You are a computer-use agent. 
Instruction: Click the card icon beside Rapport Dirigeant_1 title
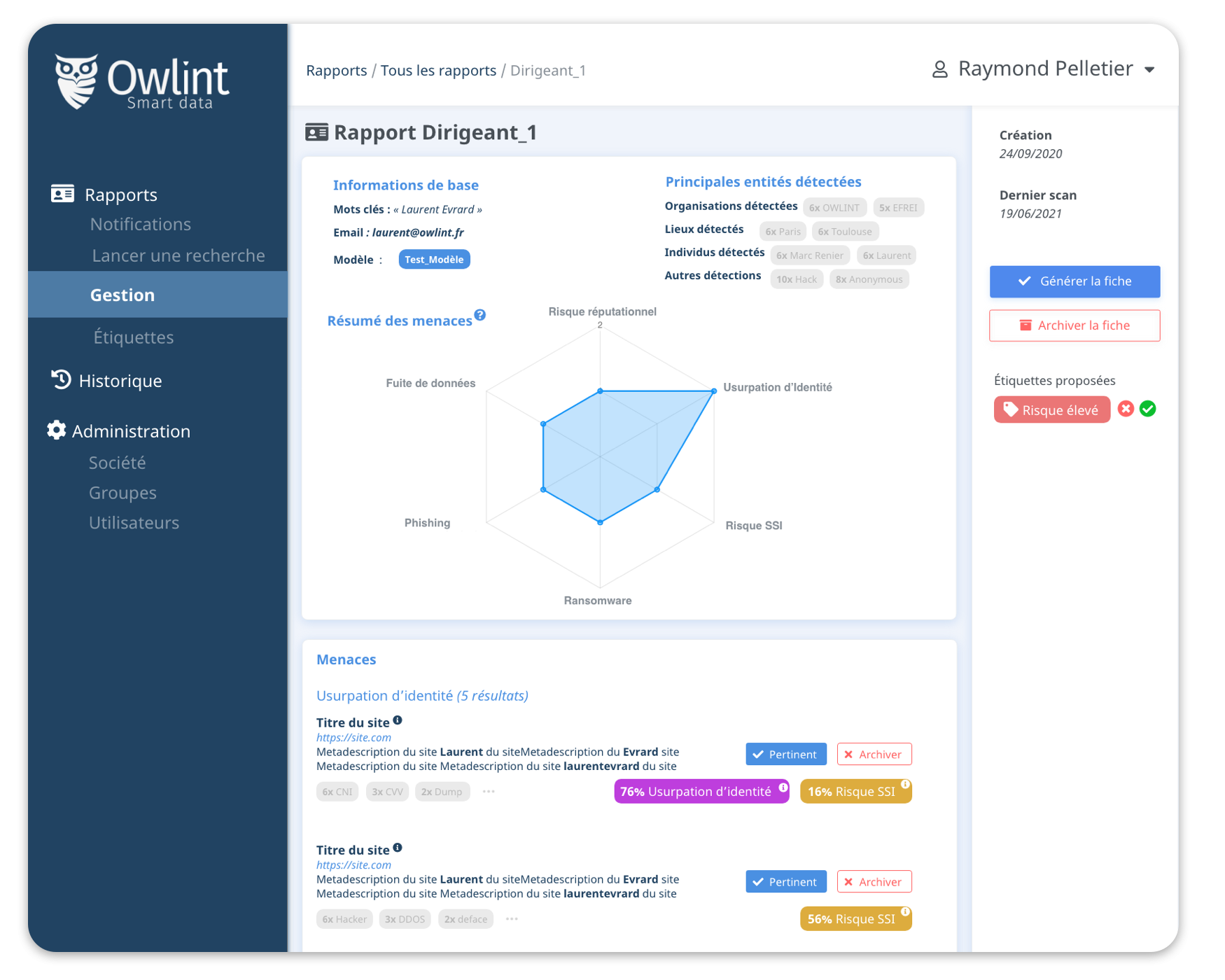pos(317,132)
